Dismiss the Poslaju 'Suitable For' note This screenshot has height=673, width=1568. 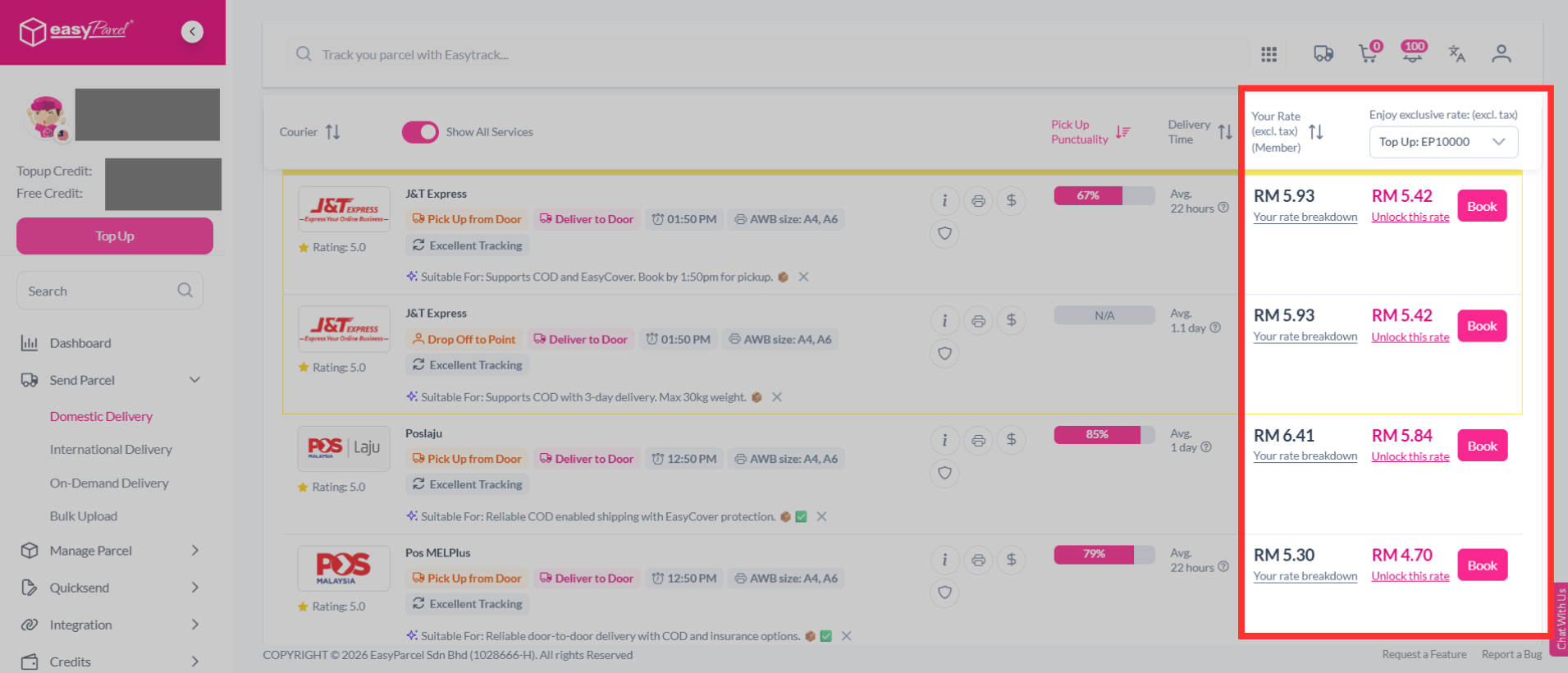pos(821,517)
